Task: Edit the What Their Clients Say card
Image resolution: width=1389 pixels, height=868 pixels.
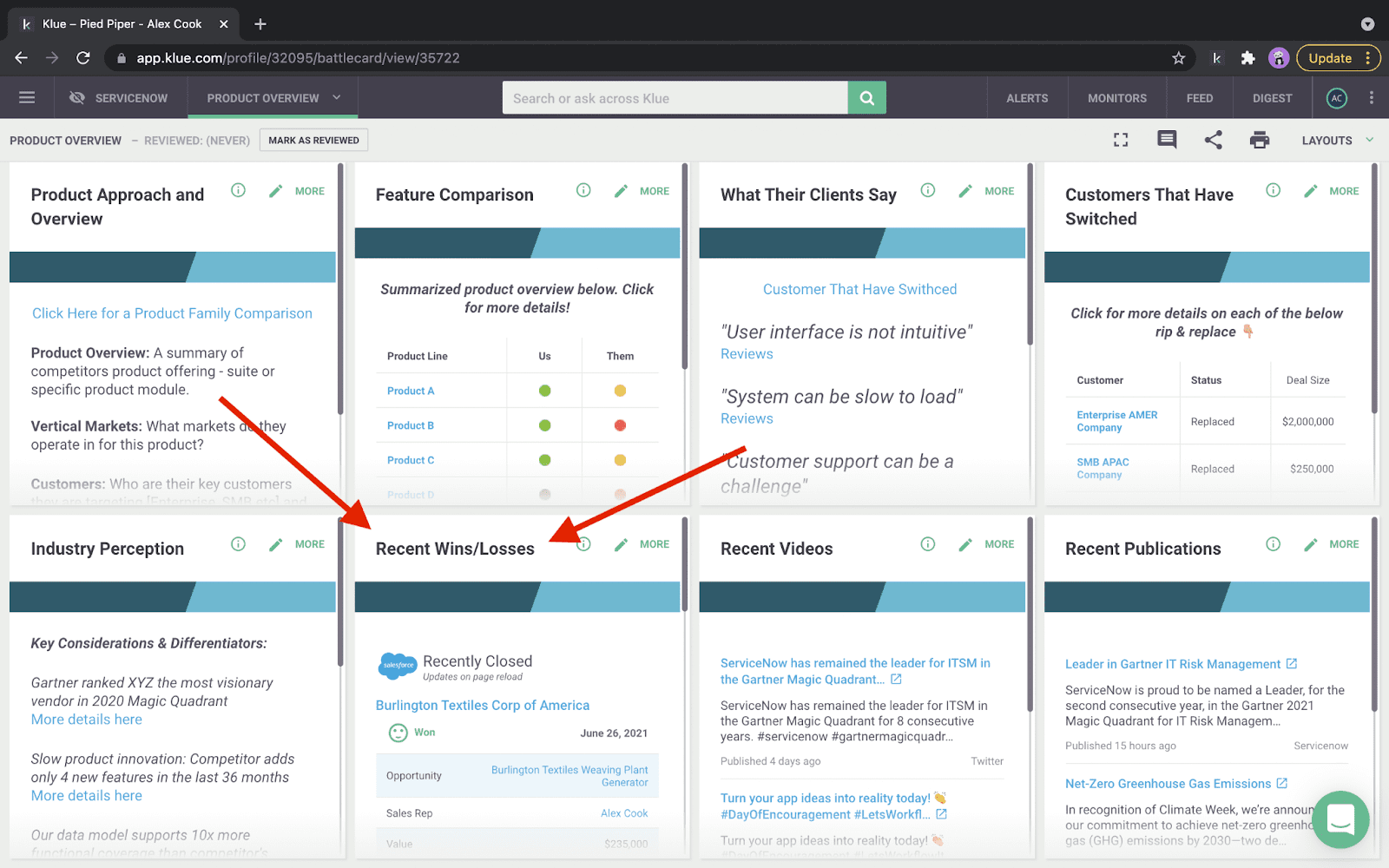Action: pos(965,191)
